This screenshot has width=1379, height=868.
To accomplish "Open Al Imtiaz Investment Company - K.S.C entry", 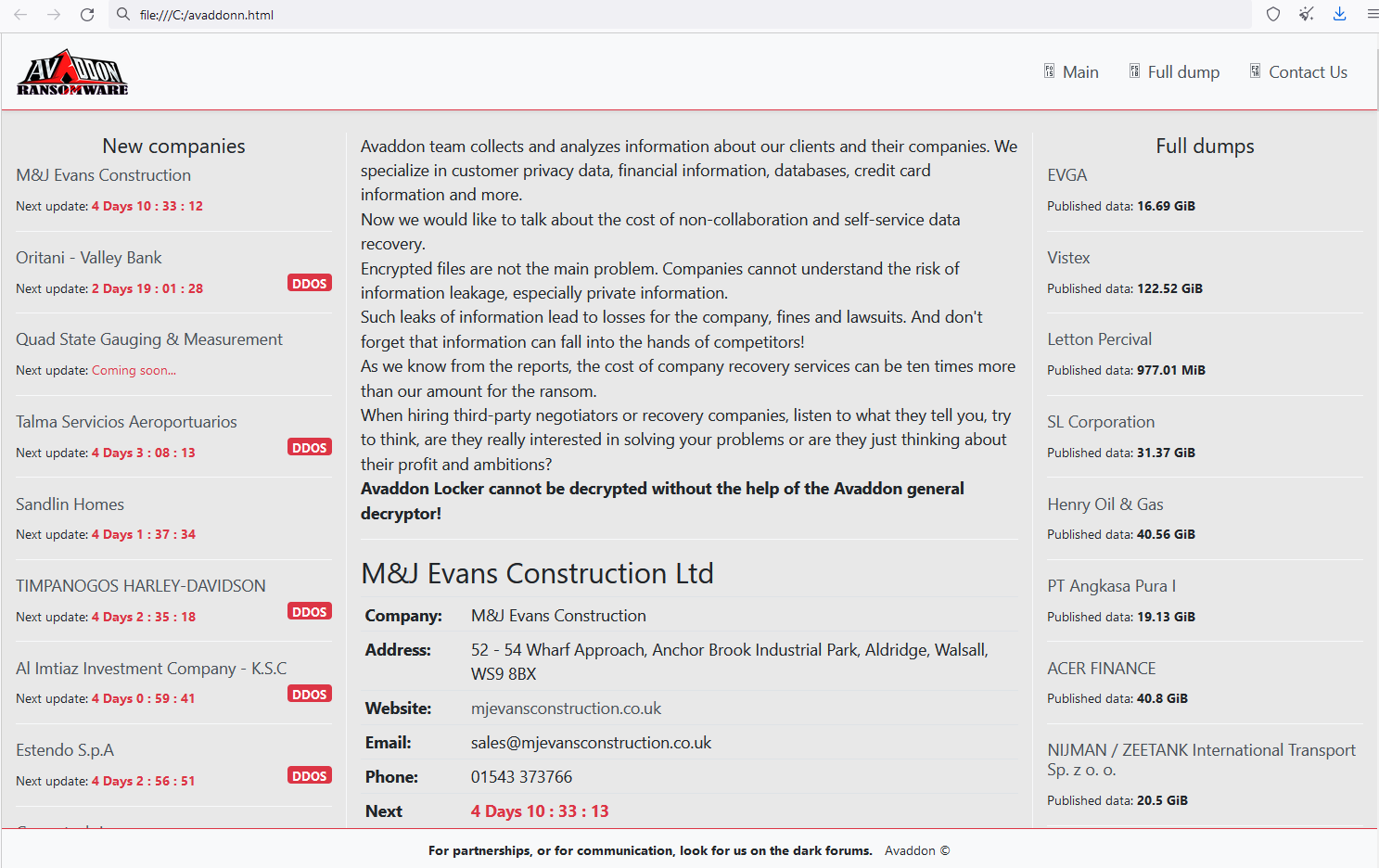I will (x=151, y=669).
